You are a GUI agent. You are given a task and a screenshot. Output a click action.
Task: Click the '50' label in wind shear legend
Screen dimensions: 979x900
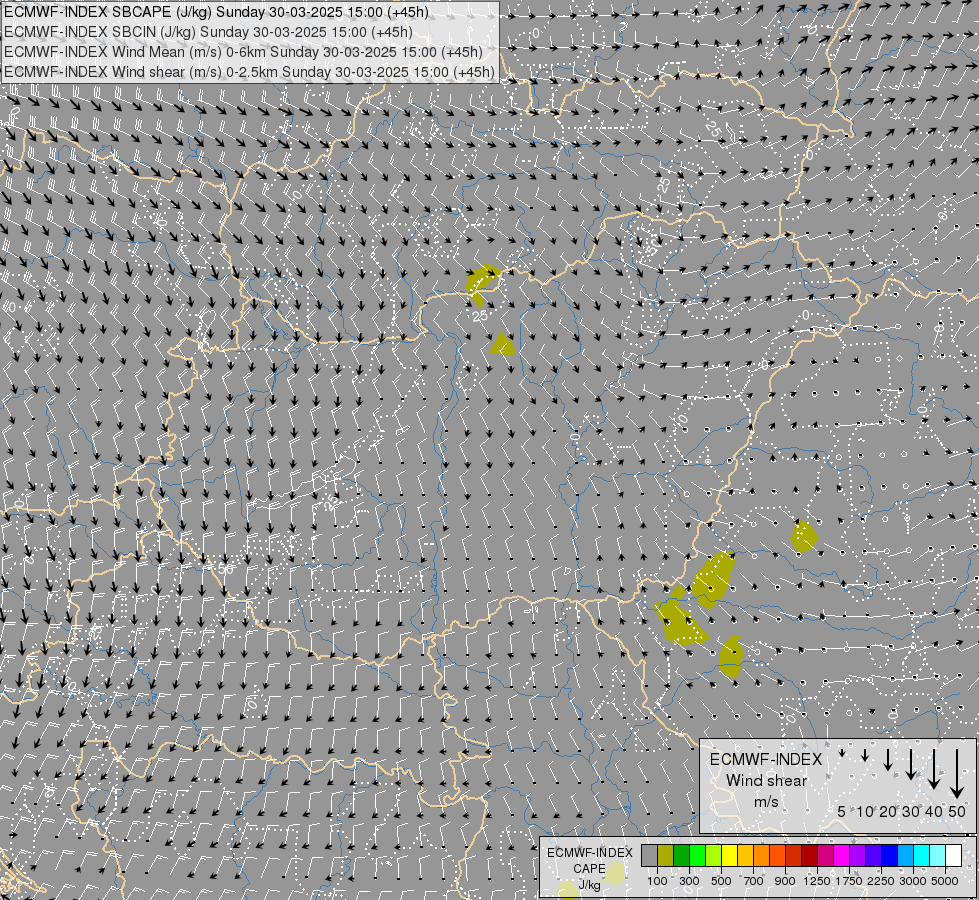(x=957, y=811)
